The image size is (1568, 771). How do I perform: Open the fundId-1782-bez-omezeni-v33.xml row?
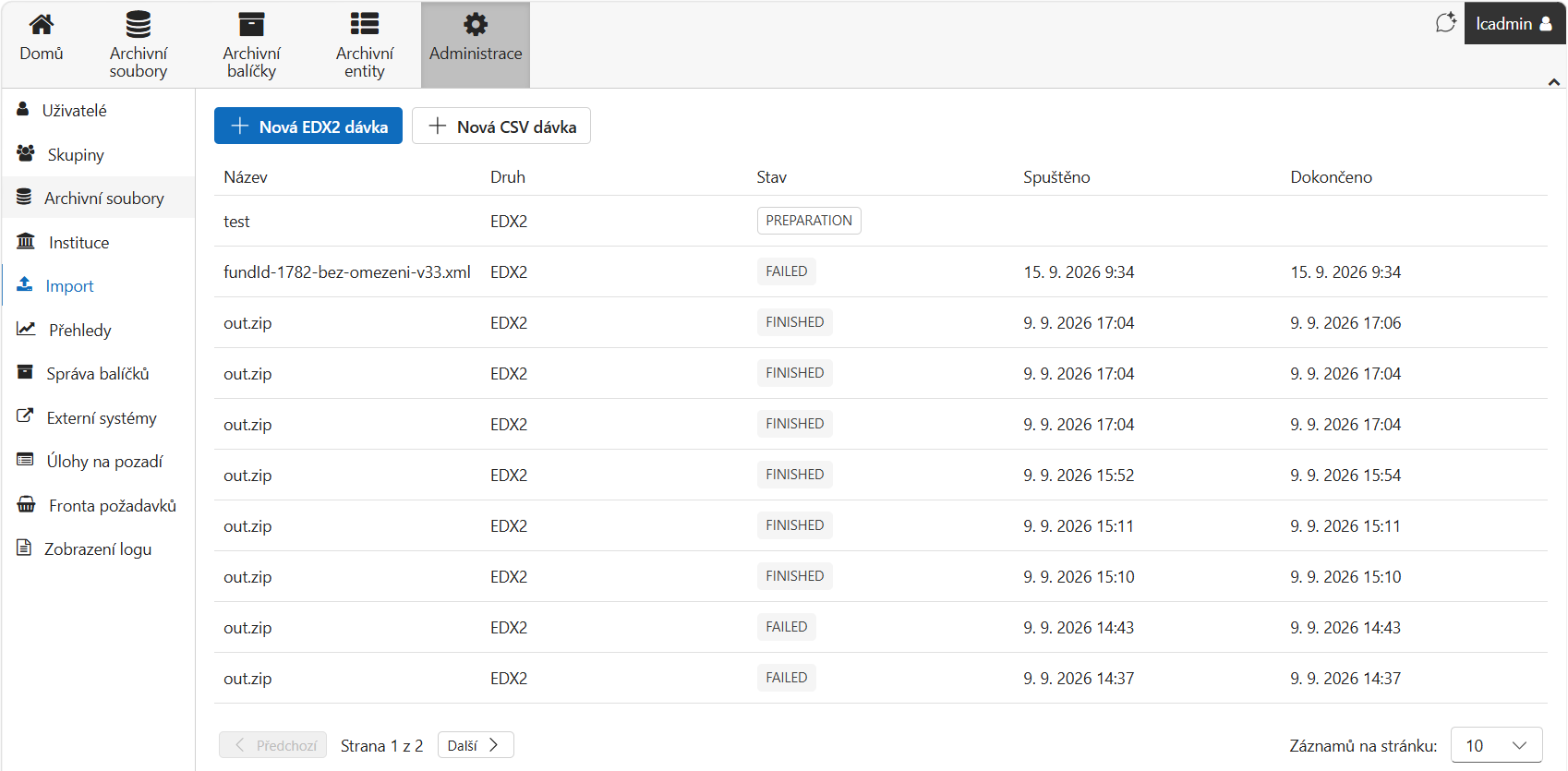pyautogui.click(x=881, y=271)
